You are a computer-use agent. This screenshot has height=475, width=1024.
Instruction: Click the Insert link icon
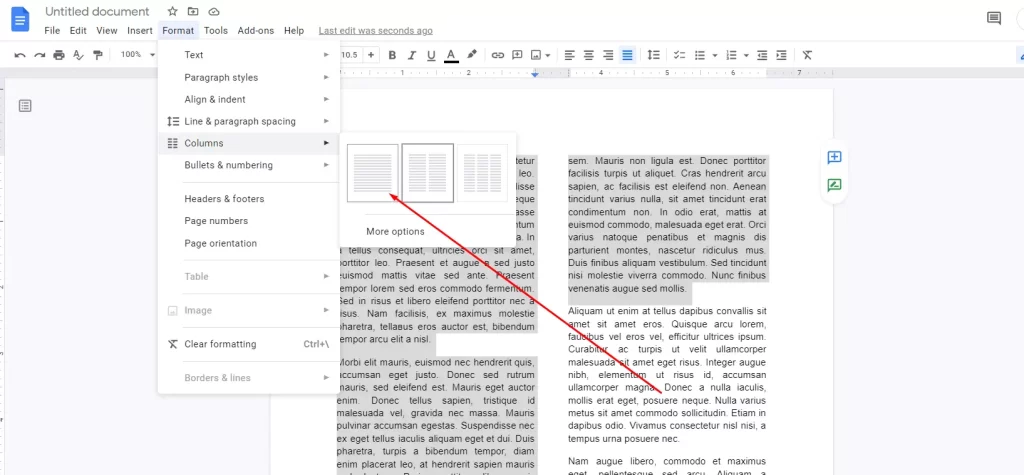498,55
